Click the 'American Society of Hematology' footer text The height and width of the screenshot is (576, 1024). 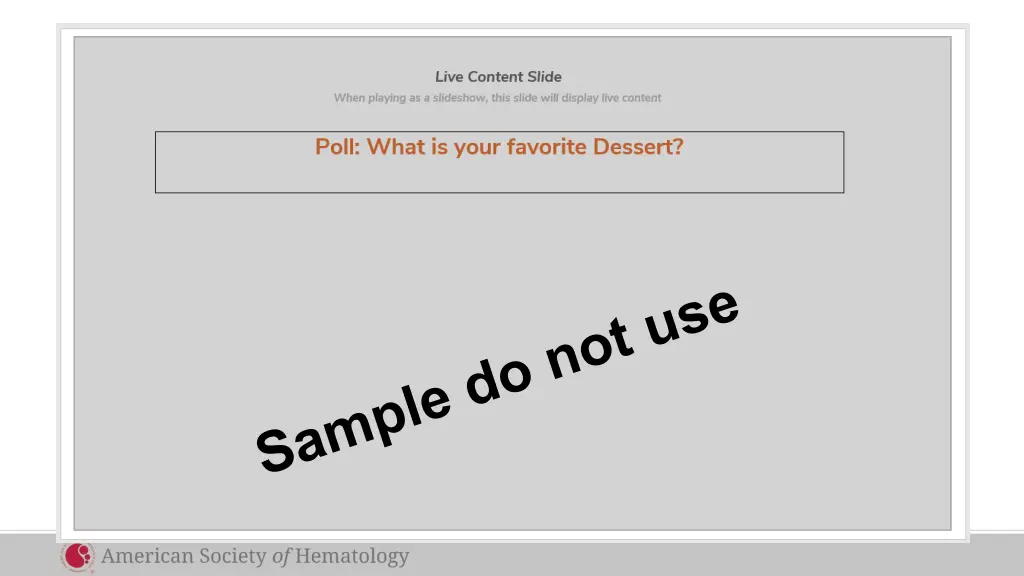click(x=255, y=557)
